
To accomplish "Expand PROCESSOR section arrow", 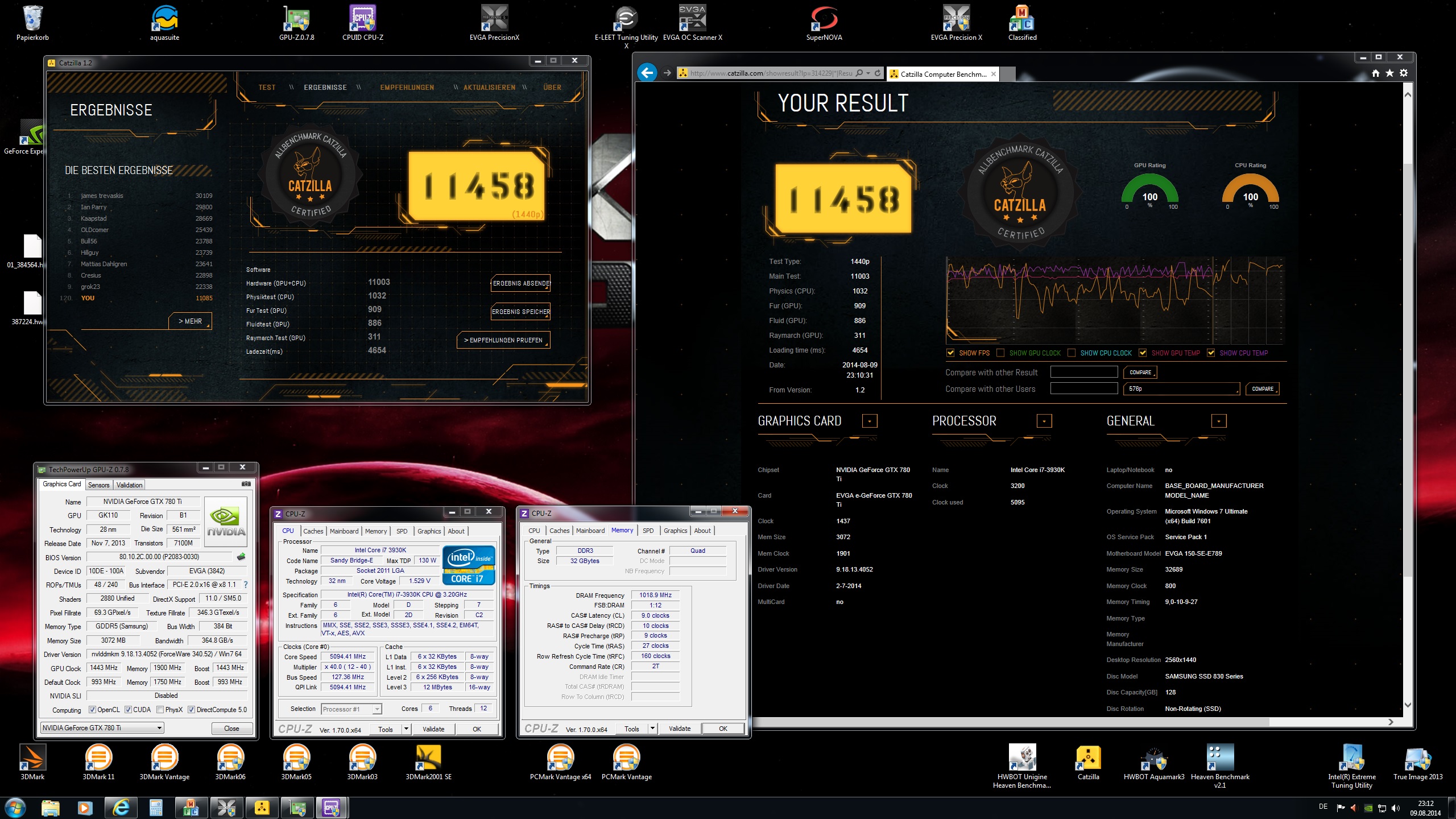I will (1044, 421).
